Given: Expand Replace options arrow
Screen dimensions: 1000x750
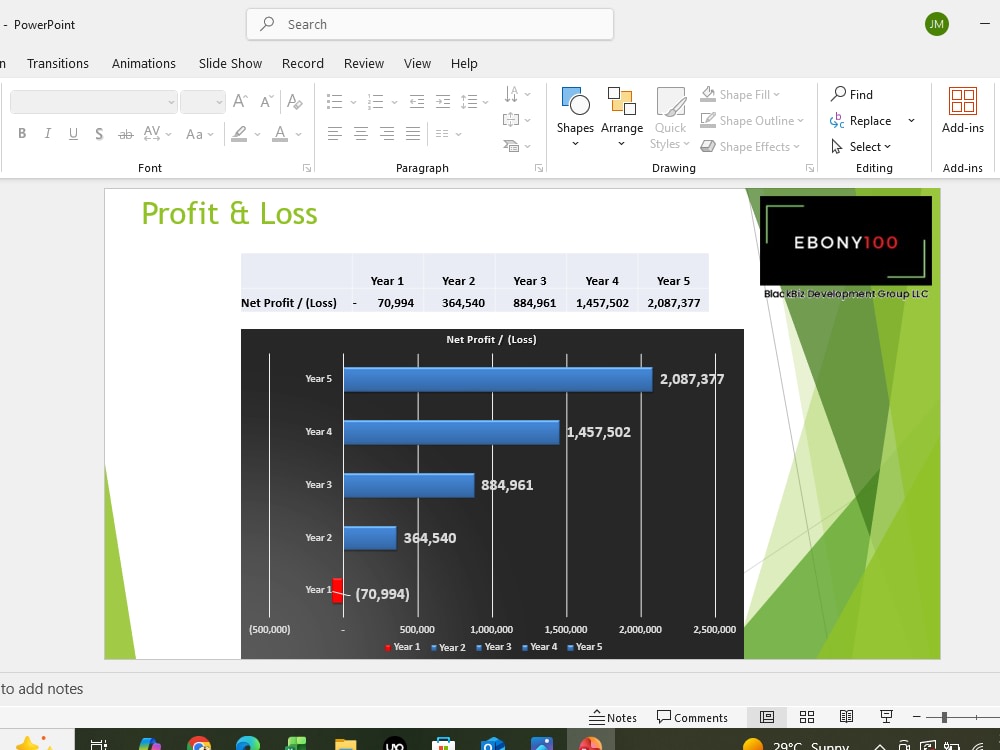Looking at the screenshot, I should point(911,121).
